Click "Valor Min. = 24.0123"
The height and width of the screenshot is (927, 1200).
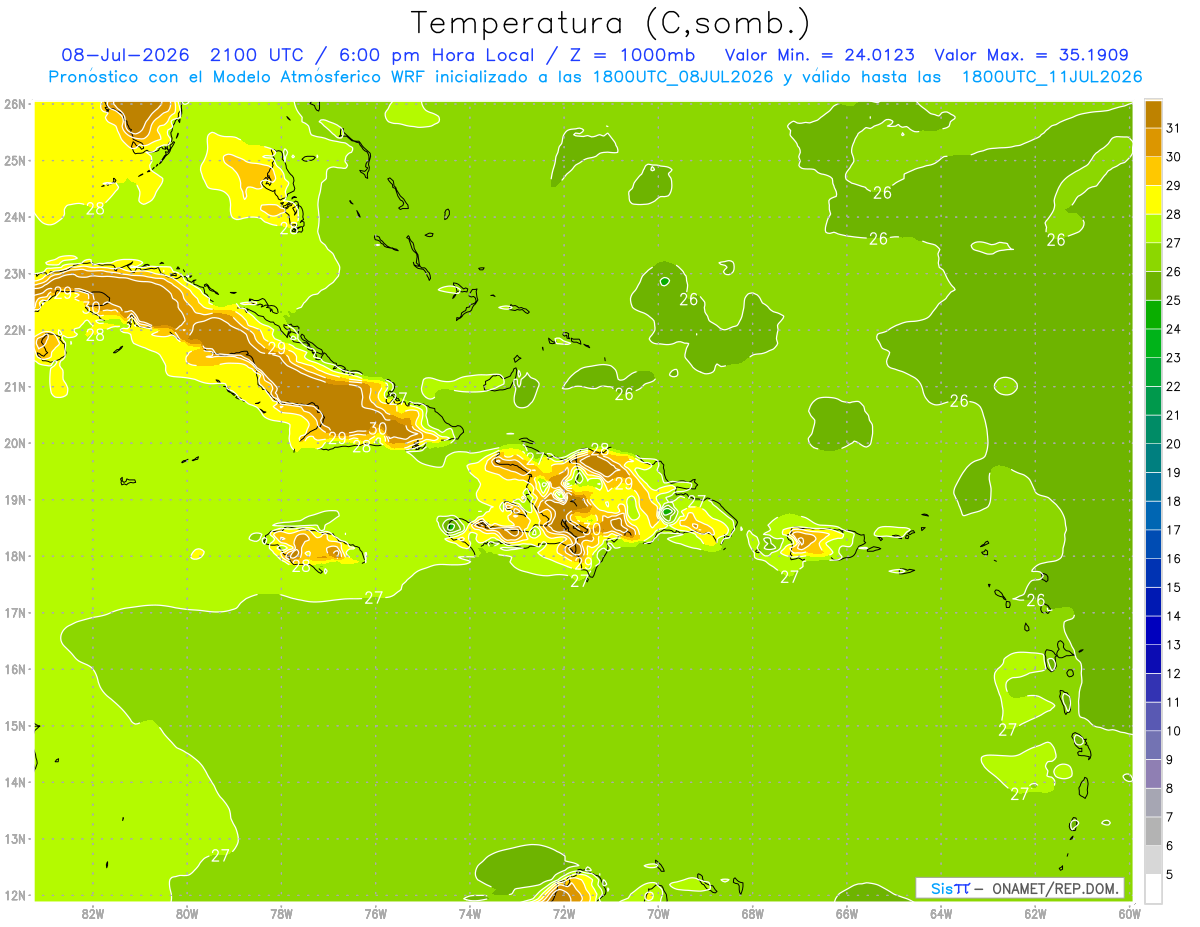click(819, 55)
